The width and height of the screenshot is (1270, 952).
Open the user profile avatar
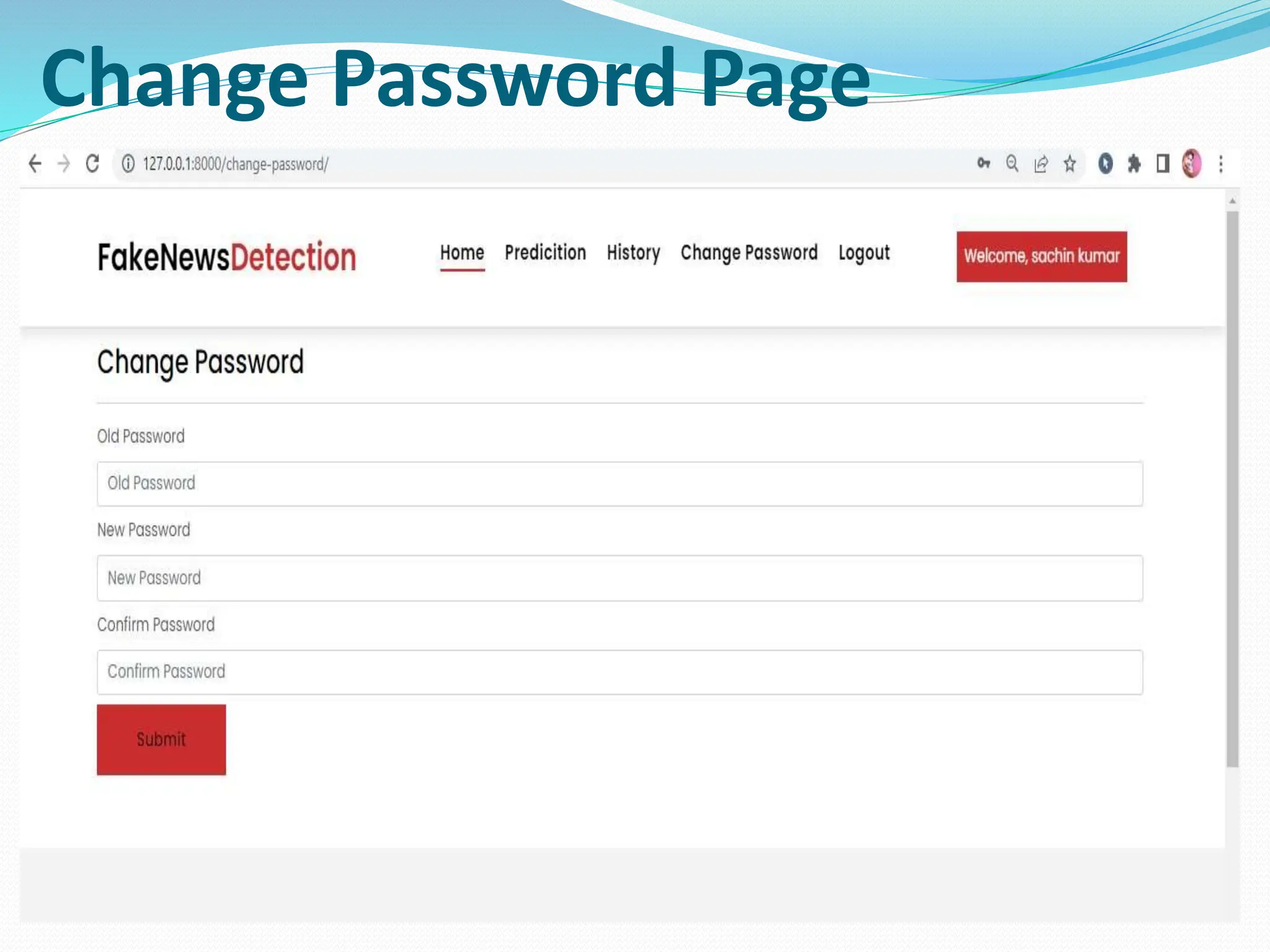click(x=1191, y=164)
